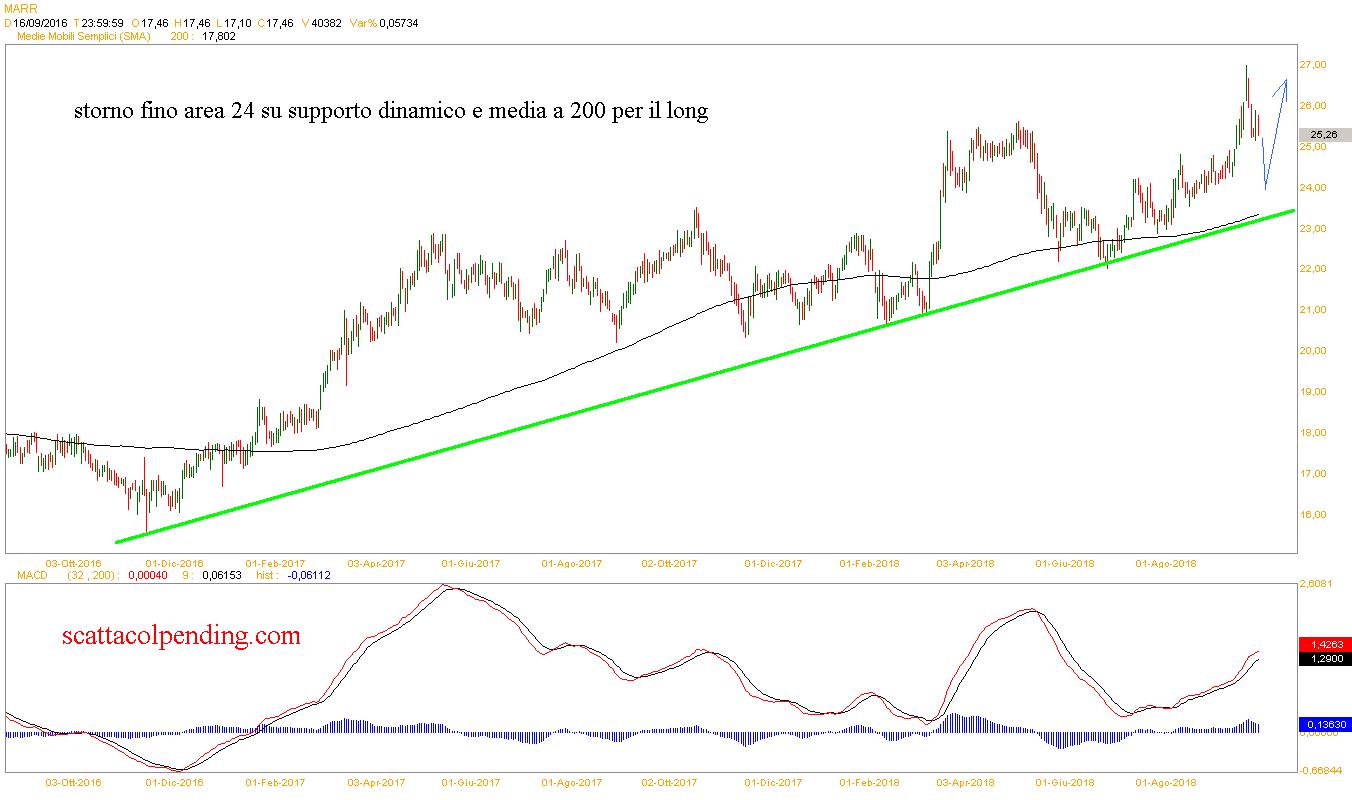1352x800 pixels.
Task: Click the blue histogram value tag 0,13630
Action: coord(1322,724)
